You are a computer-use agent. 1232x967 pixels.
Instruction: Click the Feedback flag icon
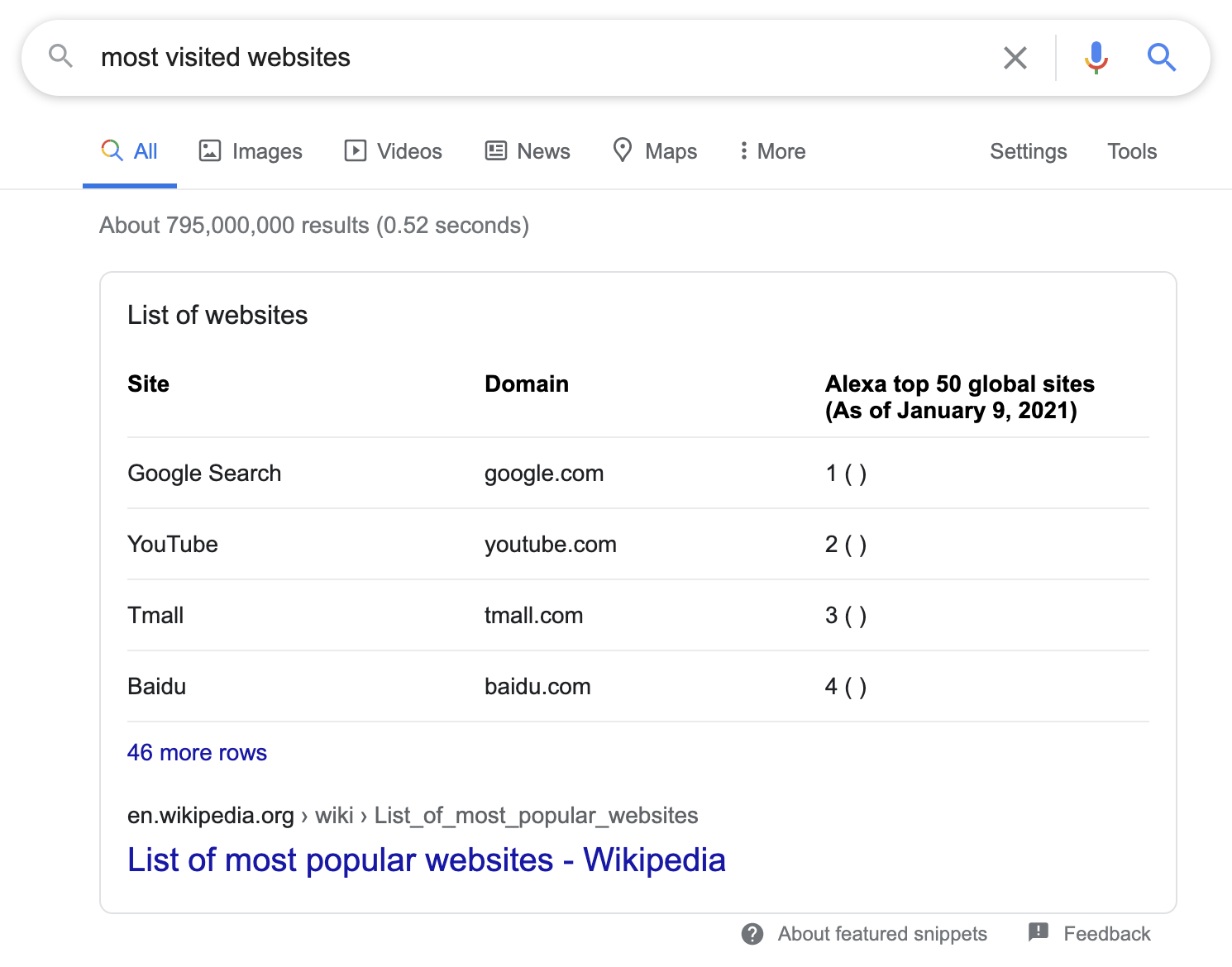[1039, 932]
